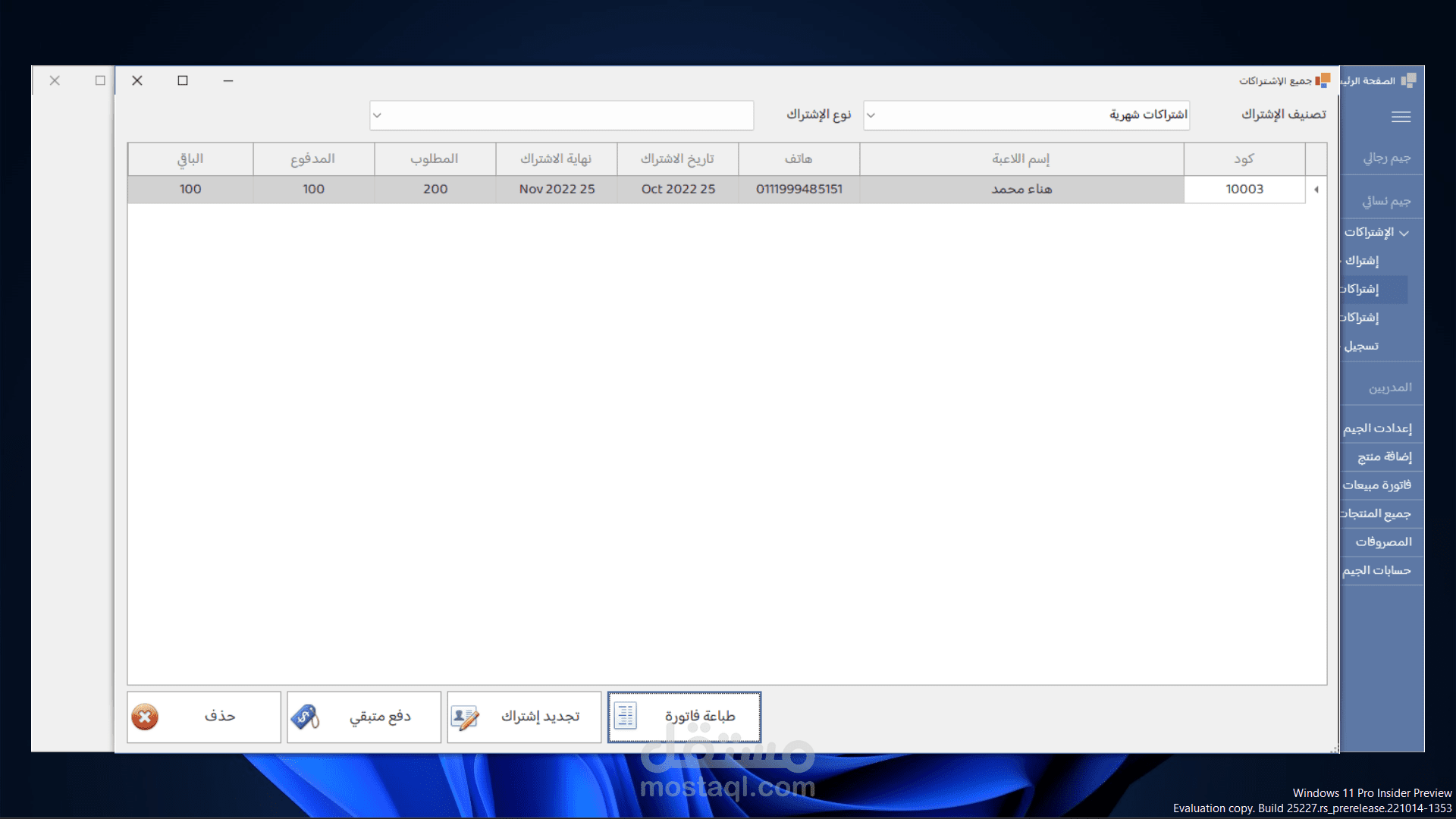
Task: Click the hamburger menu icon in sidebar
Action: click(x=1401, y=117)
